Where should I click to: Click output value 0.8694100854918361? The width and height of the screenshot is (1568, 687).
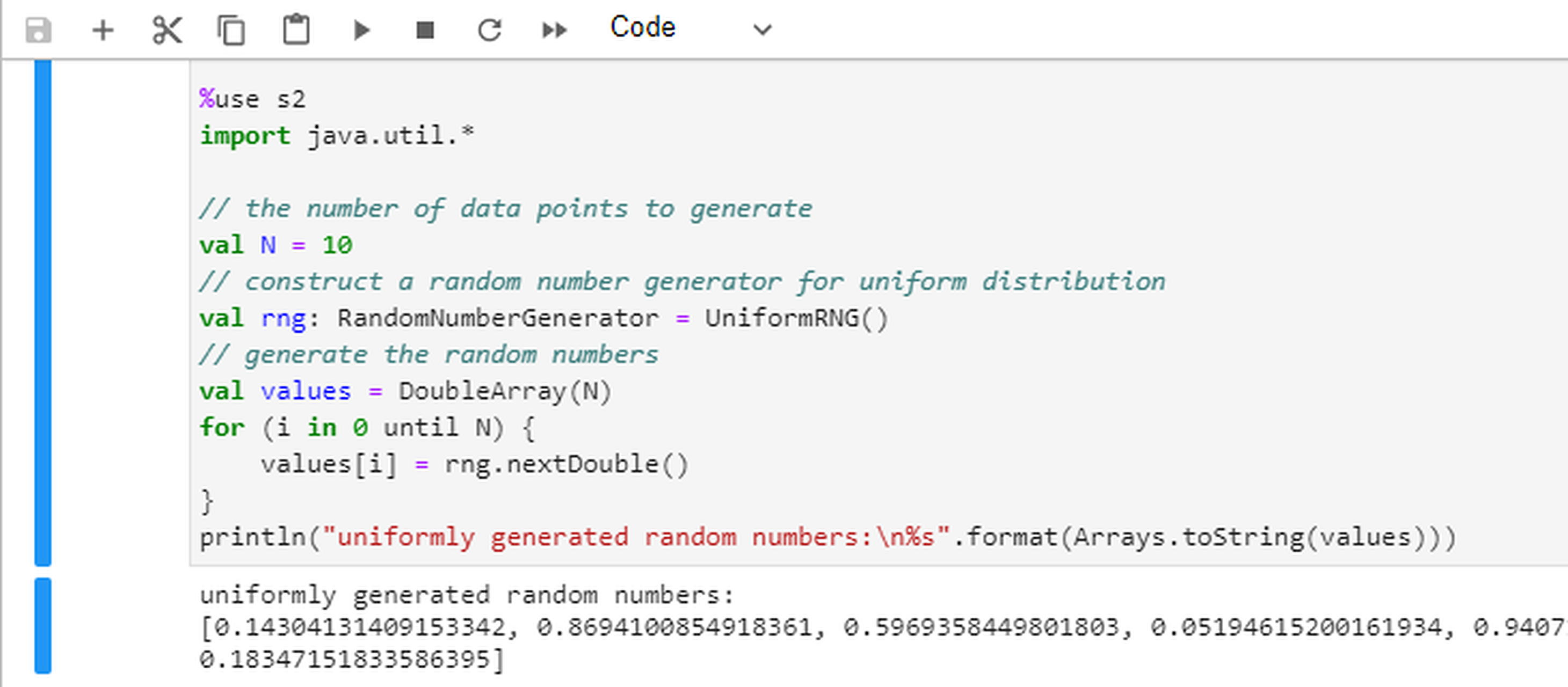coord(674,627)
